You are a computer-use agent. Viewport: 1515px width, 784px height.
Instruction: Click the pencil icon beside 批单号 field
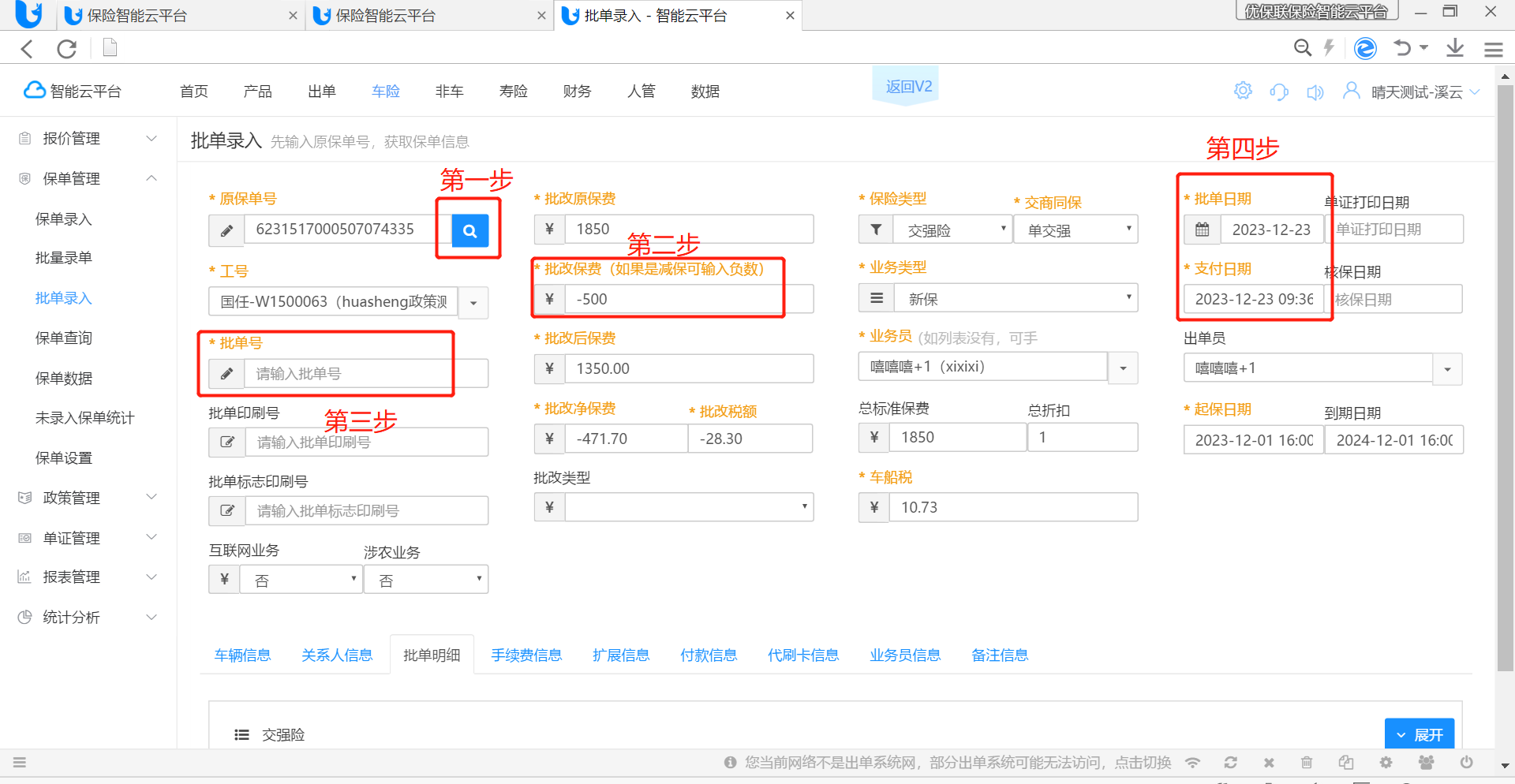pos(226,373)
